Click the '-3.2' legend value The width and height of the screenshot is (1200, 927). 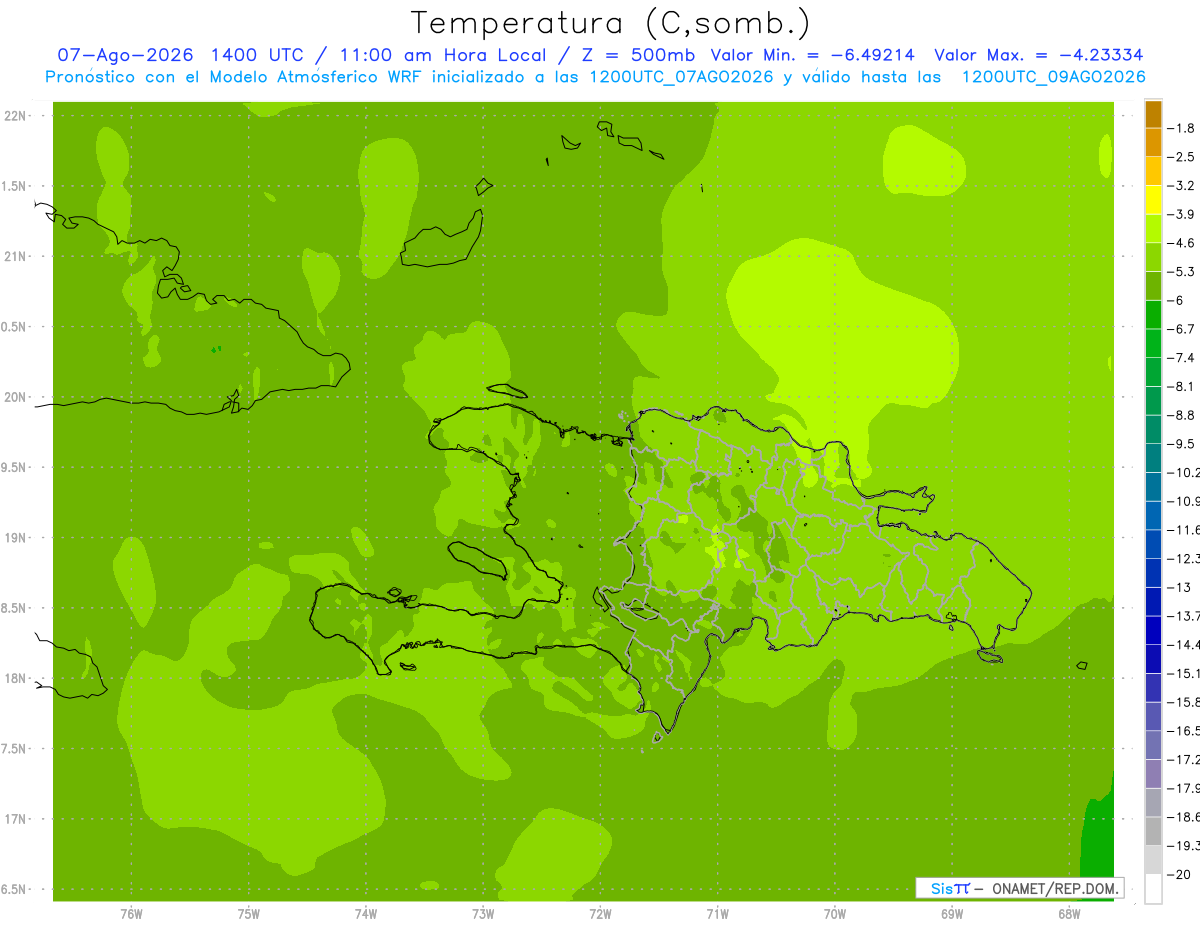point(1181,186)
